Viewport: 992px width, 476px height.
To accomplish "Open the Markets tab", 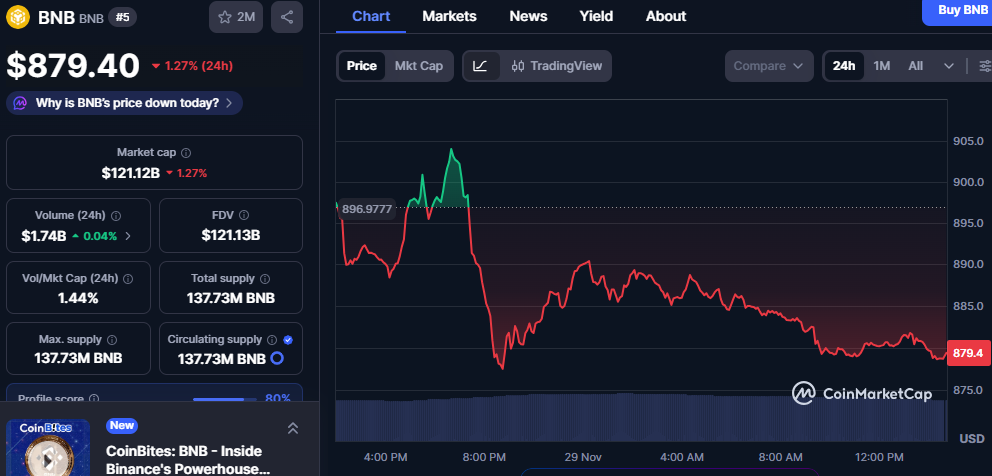I will tap(449, 16).
